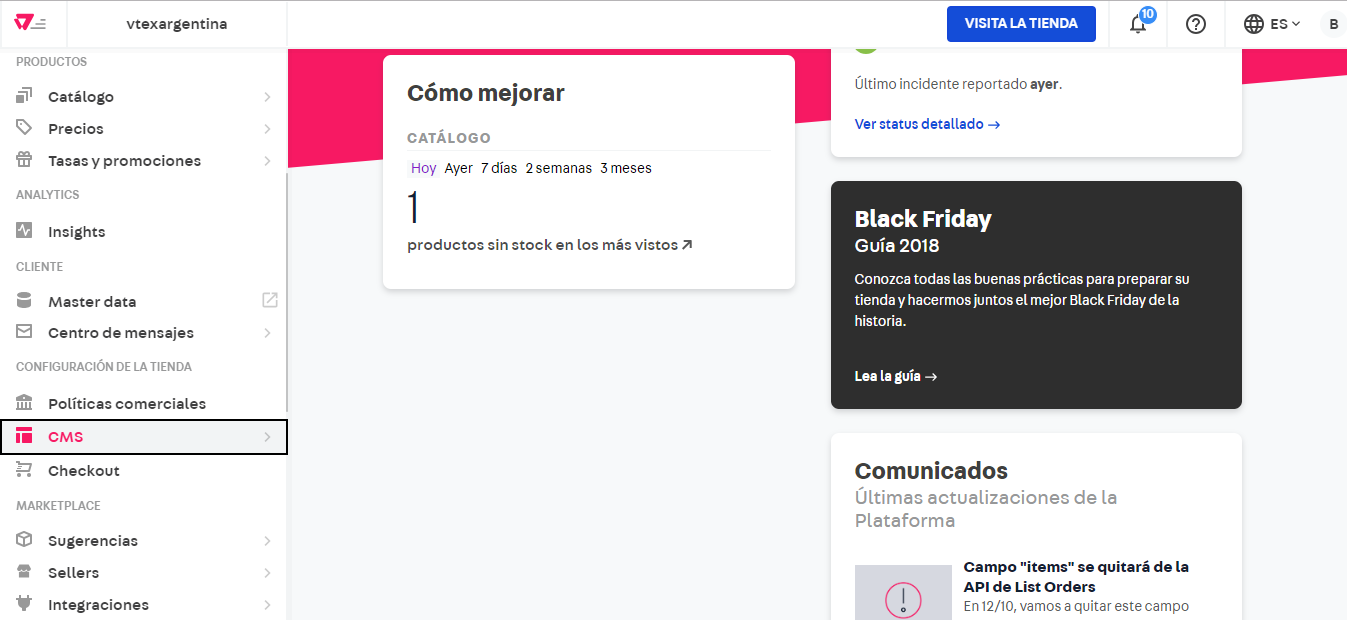Expand the Sugerencias chevron
The image size is (1347, 620).
point(267,540)
